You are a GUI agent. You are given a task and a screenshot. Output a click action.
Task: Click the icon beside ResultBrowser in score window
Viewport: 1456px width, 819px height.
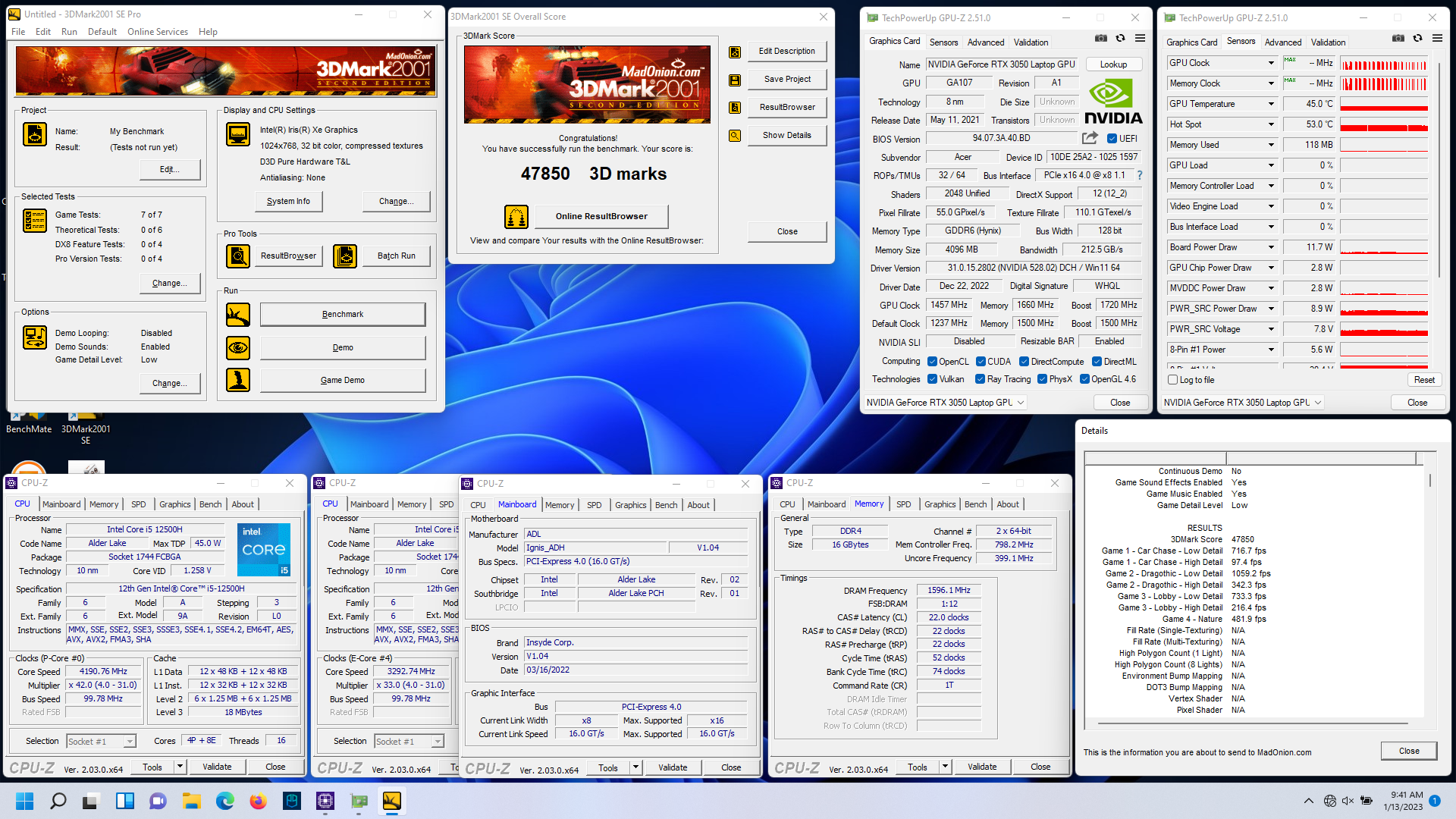pyautogui.click(x=735, y=108)
